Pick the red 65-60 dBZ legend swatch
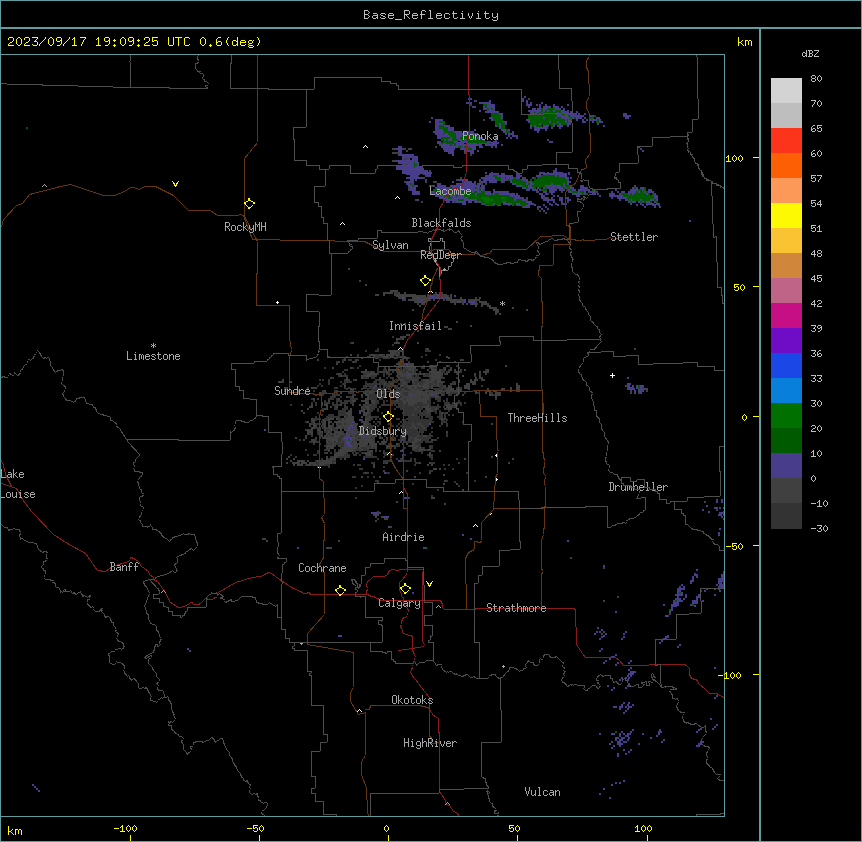The image size is (862, 842). coord(786,141)
